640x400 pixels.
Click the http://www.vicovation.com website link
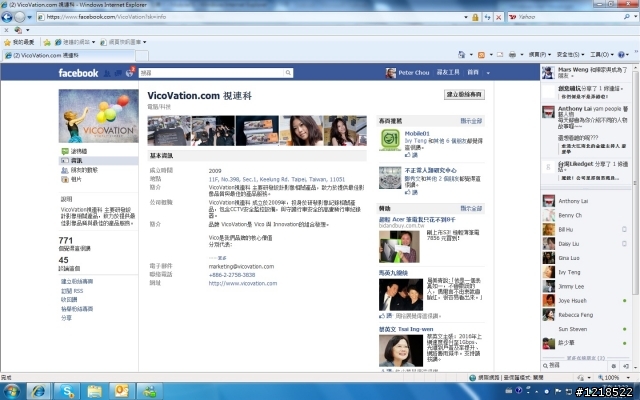[x=242, y=283]
